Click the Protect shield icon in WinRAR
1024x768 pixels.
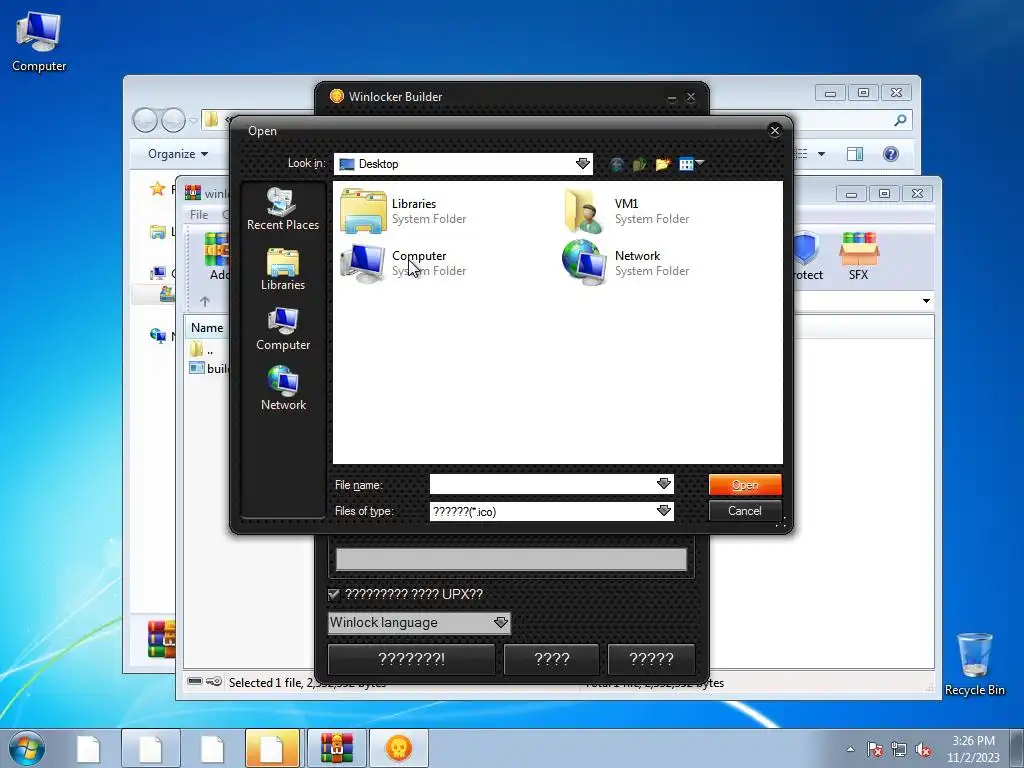(x=806, y=256)
